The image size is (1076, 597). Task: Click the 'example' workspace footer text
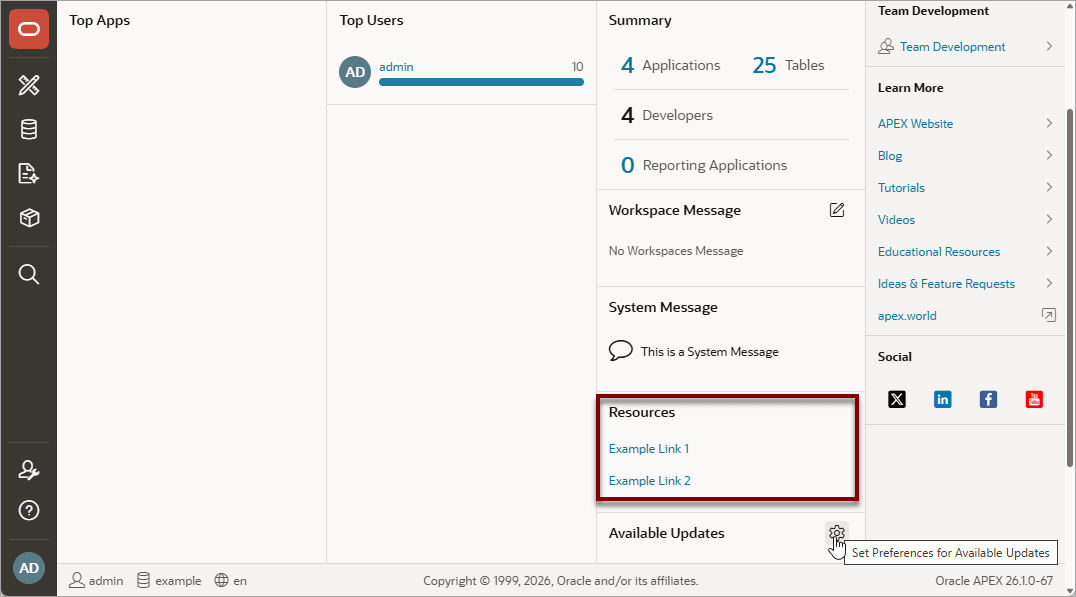tap(178, 581)
